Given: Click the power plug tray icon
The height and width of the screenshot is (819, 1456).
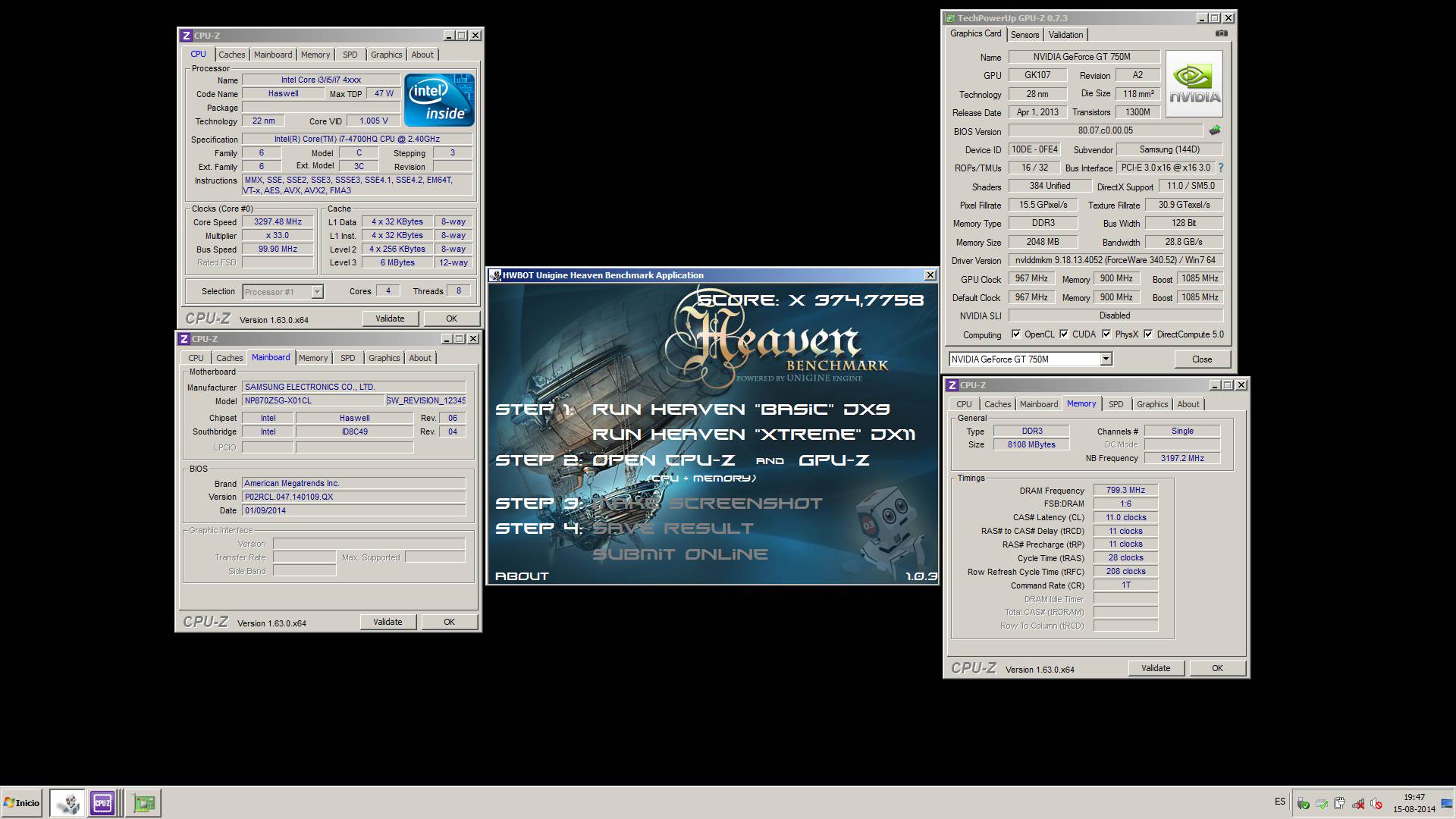Looking at the screenshot, I should point(1339,803).
